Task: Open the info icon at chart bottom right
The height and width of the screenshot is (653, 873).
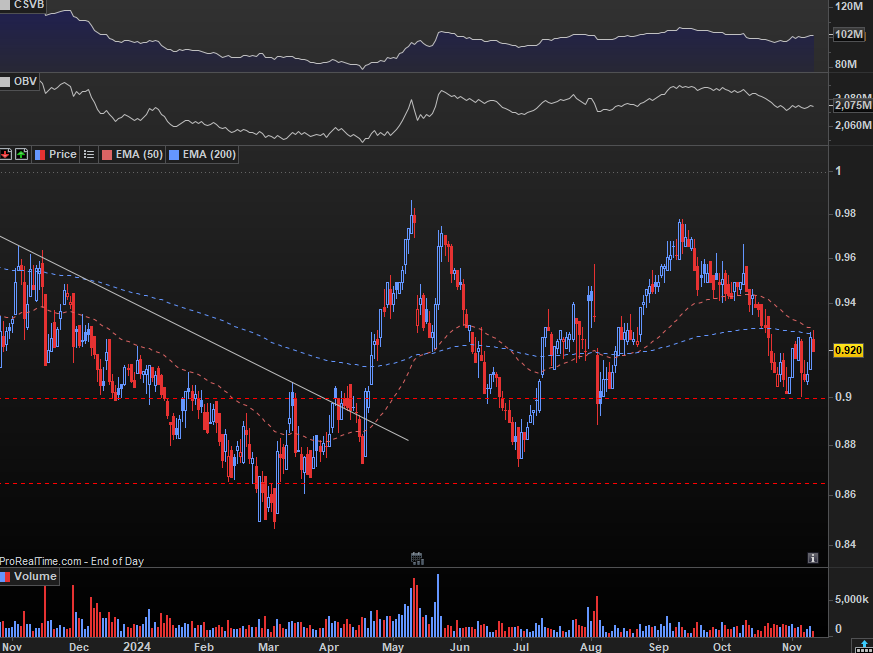Action: (813, 558)
